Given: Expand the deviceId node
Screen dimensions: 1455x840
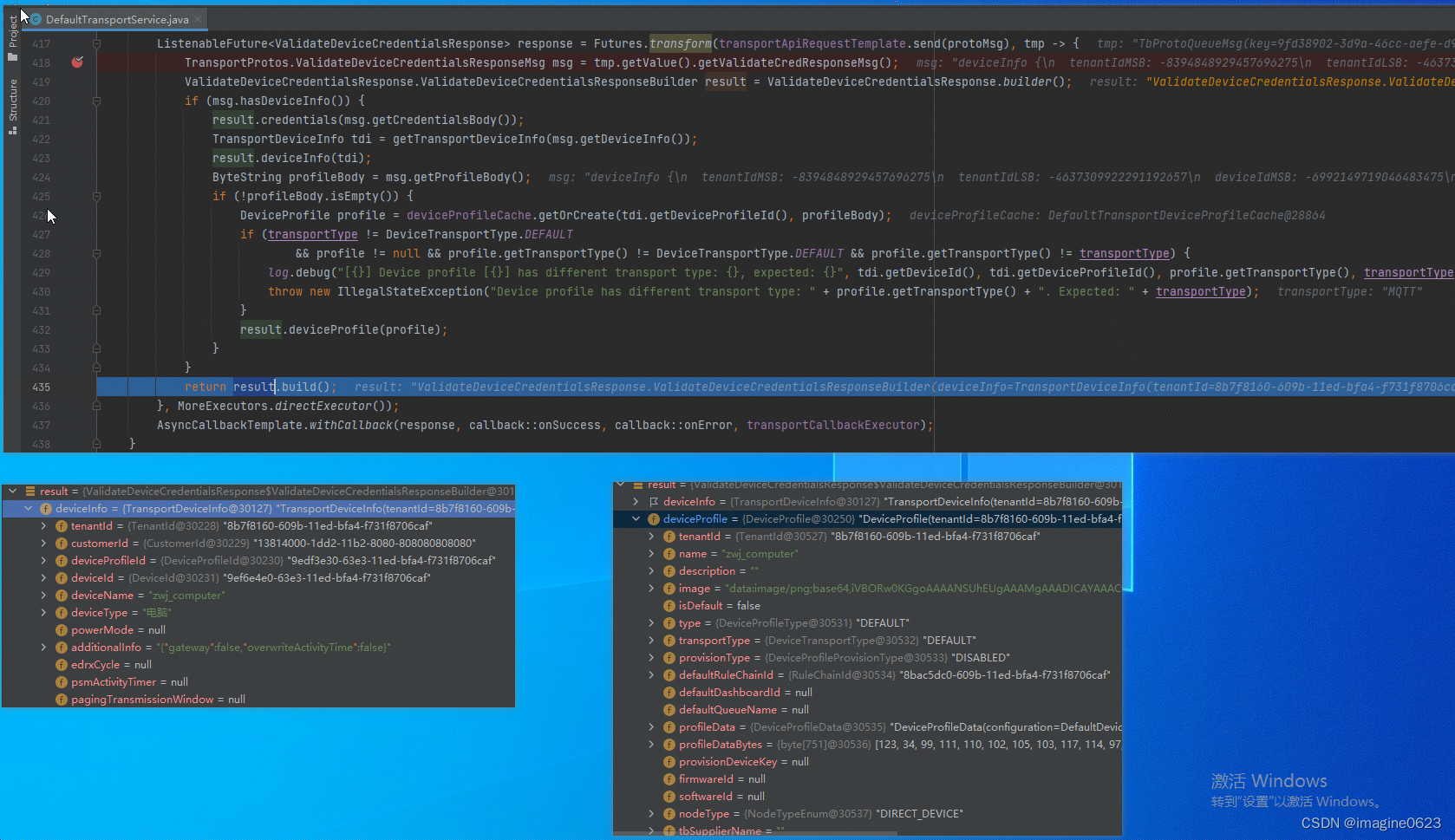Looking at the screenshot, I should (43, 577).
